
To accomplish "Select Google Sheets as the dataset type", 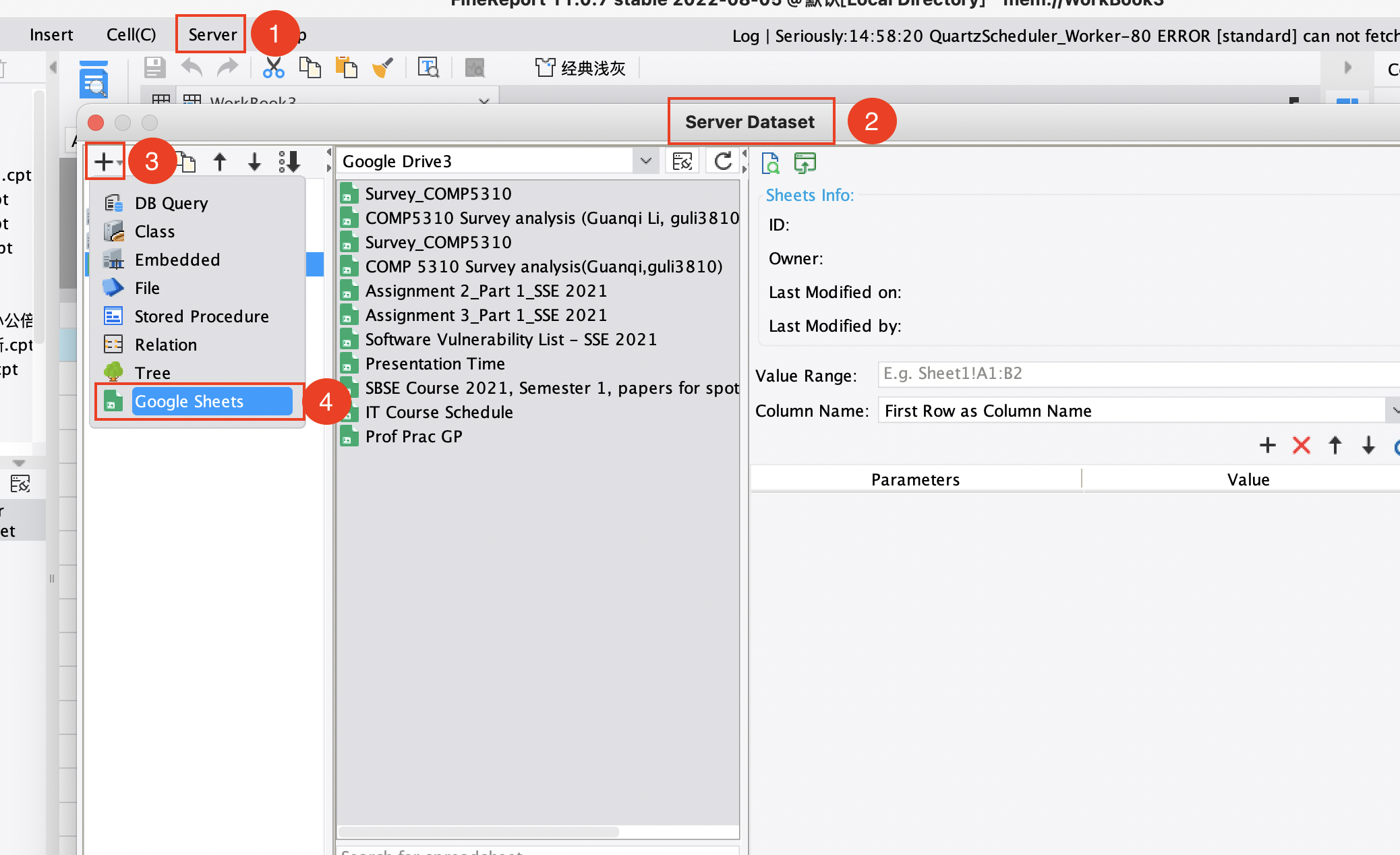I will 189,401.
